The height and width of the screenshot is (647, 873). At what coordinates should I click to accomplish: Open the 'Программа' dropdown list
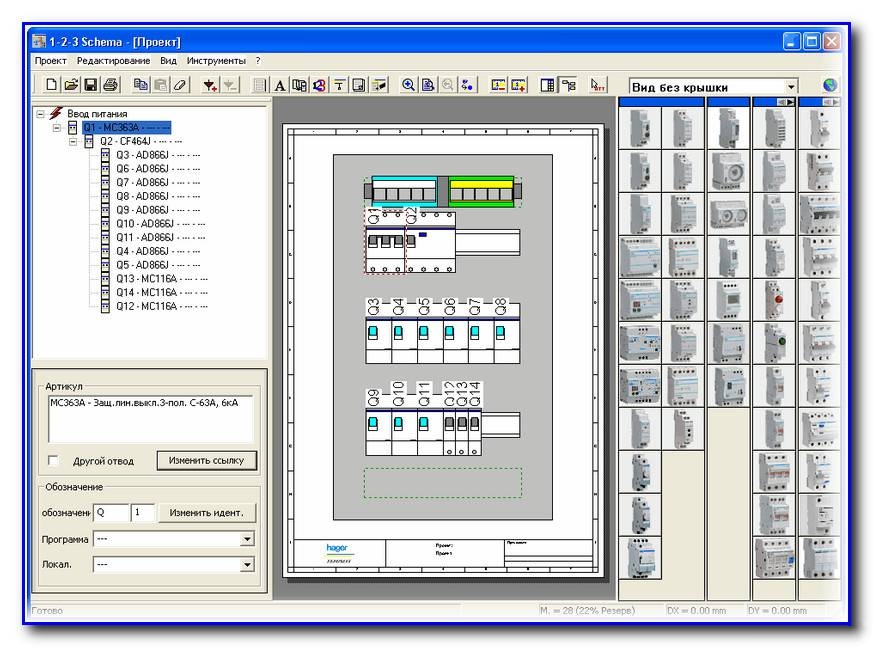point(247,539)
